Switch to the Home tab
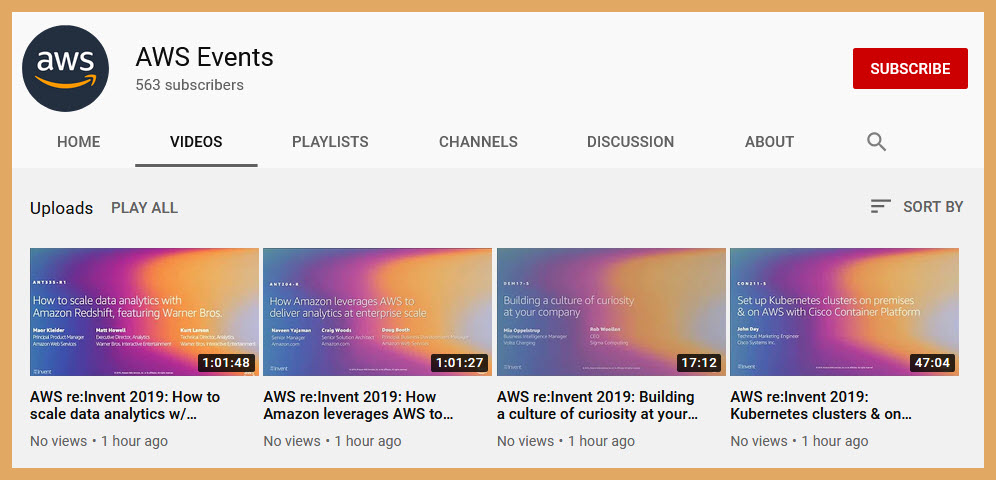The width and height of the screenshot is (996, 480). pyautogui.click(x=79, y=142)
